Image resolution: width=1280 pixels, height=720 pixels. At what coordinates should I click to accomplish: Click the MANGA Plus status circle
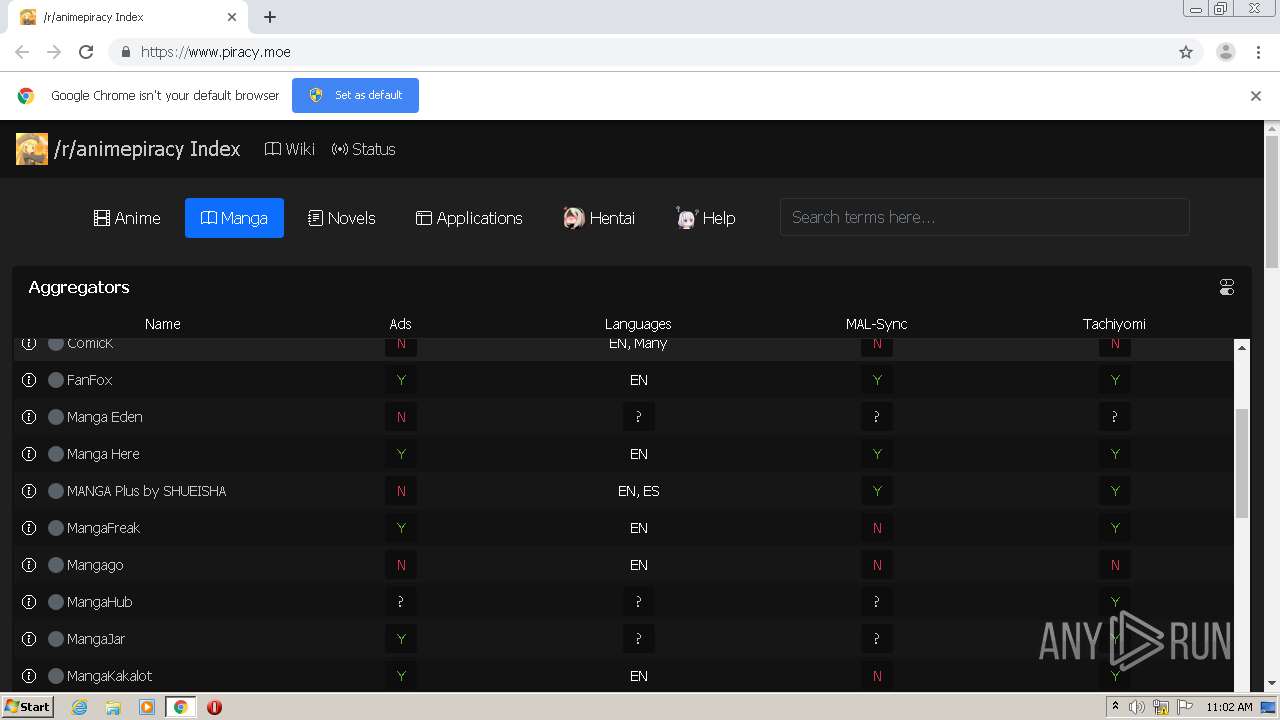tap(56, 491)
